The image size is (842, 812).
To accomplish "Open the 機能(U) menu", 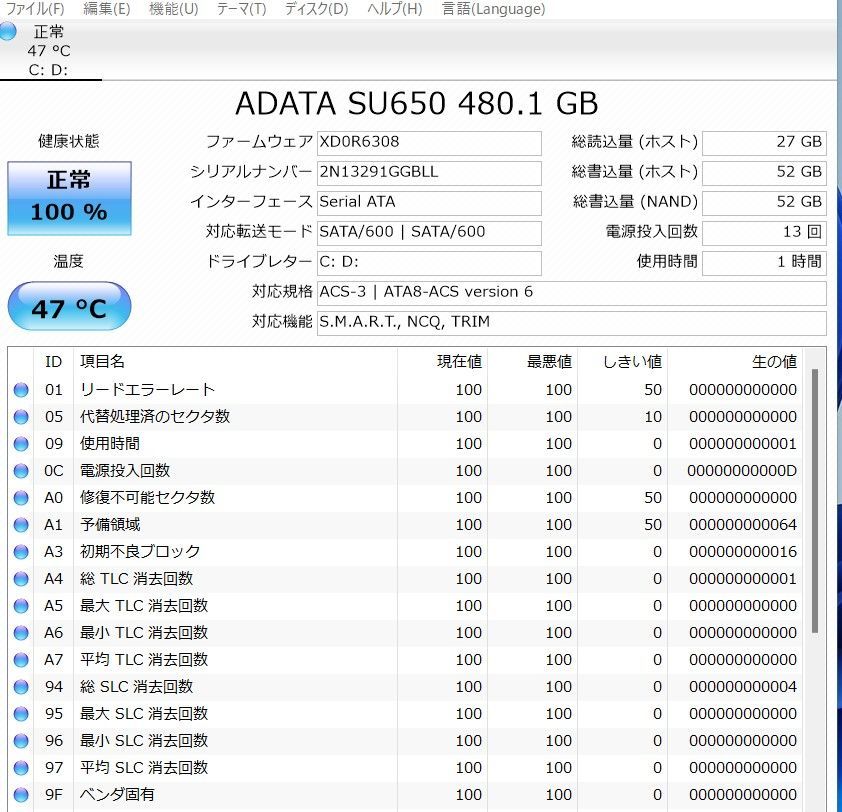I will (173, 9).
